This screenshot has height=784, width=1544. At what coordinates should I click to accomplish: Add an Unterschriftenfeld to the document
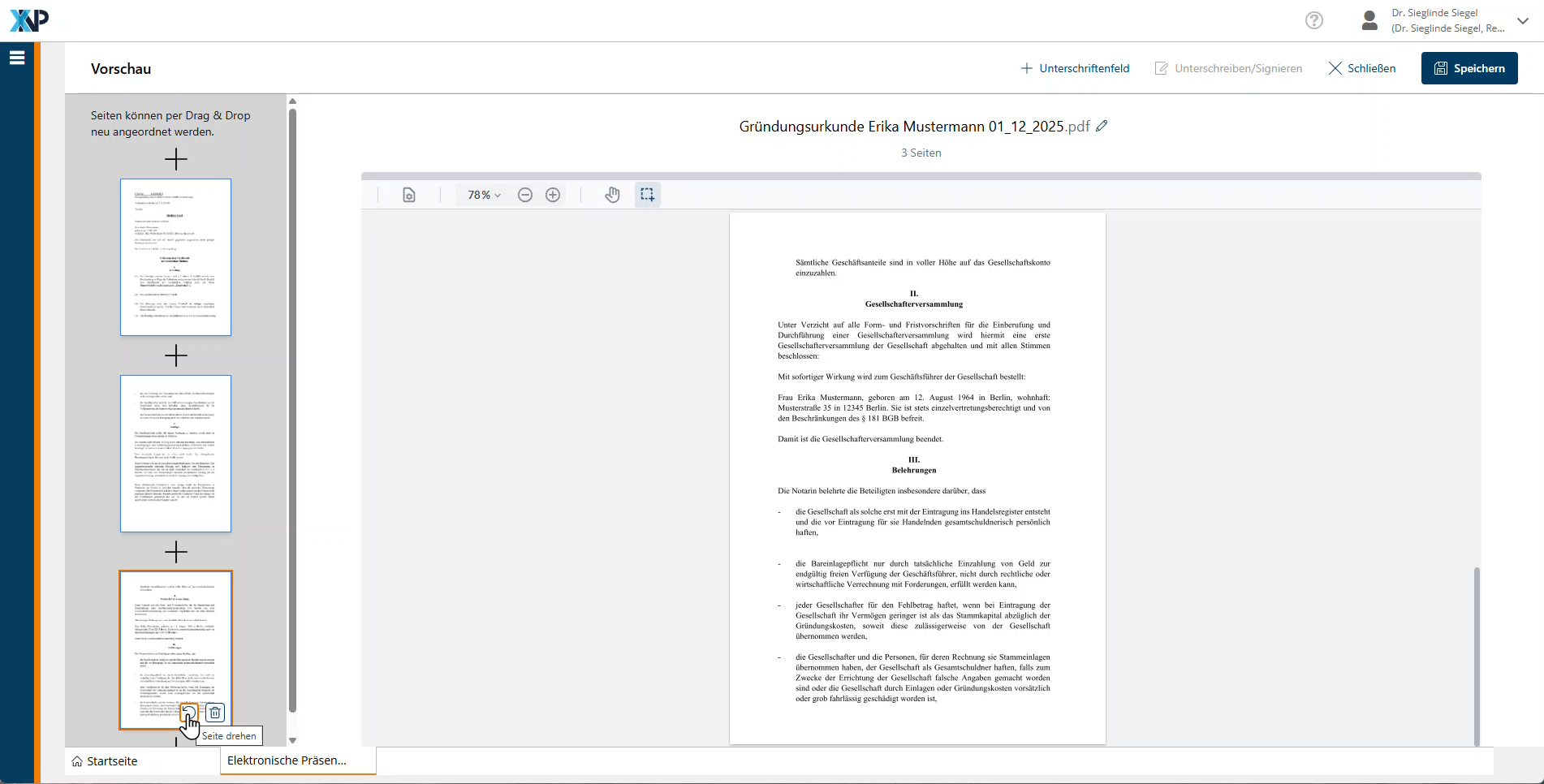1075,68
